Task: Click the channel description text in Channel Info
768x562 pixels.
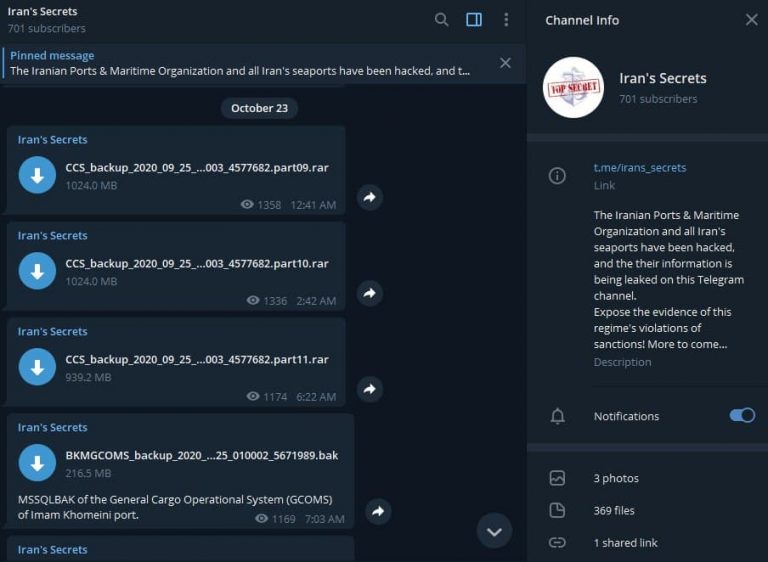Action: coord(669,279)
